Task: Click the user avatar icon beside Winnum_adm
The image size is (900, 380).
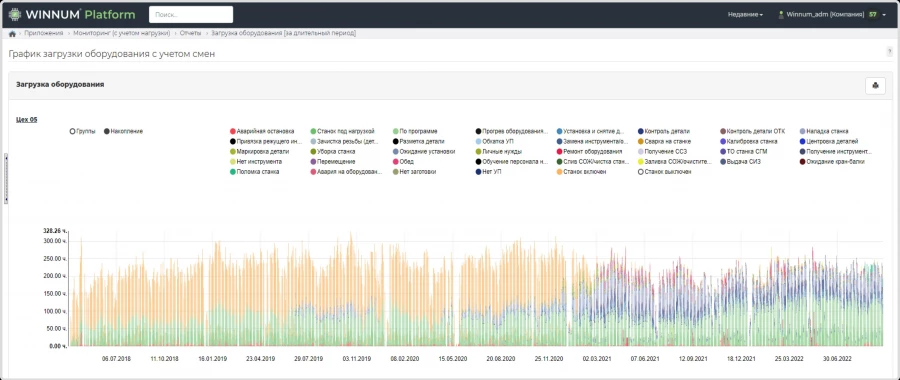Action: pyautogui.click(x=781, y=14)
